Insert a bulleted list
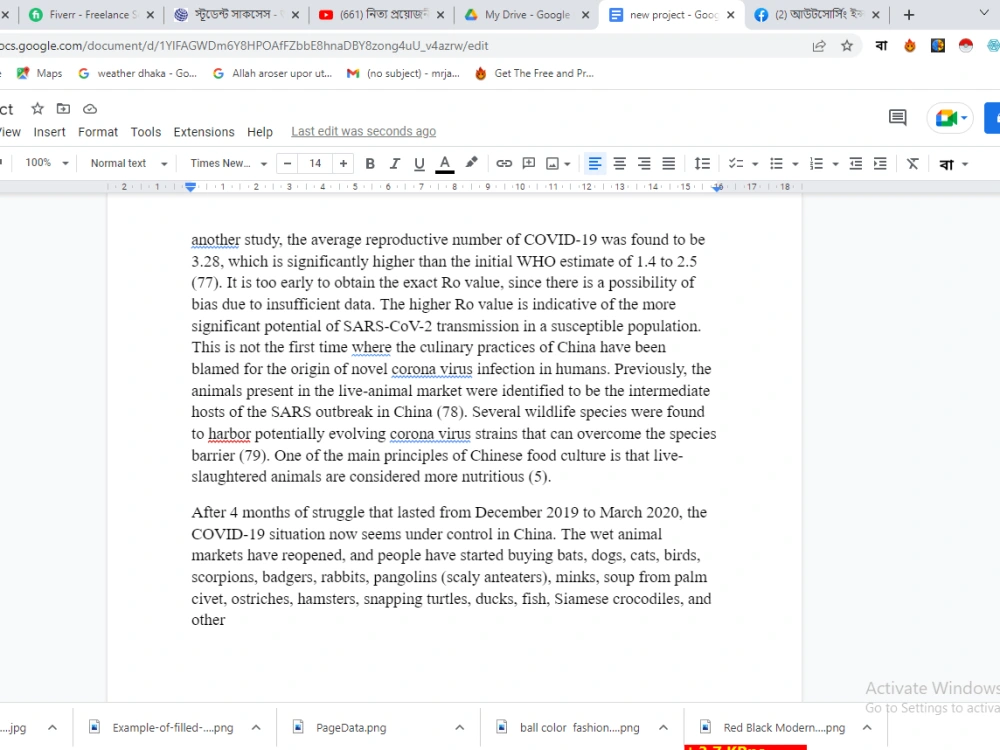This screenshot has height=750, width=1000. point(776,164)
